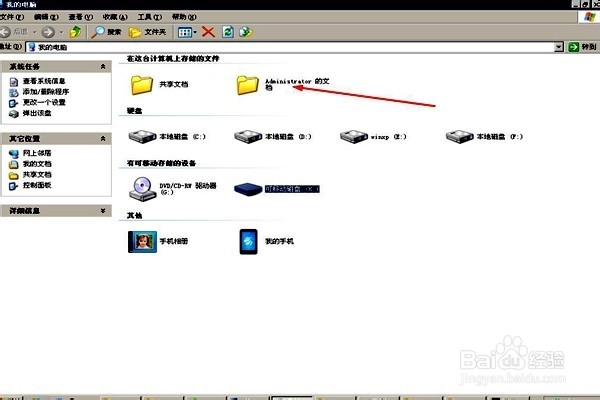The height and width of the screenshot is (400, 600).
Task: Click the 弹出该盘 drive icon in sidebar
Action: (x=14, y=114)
